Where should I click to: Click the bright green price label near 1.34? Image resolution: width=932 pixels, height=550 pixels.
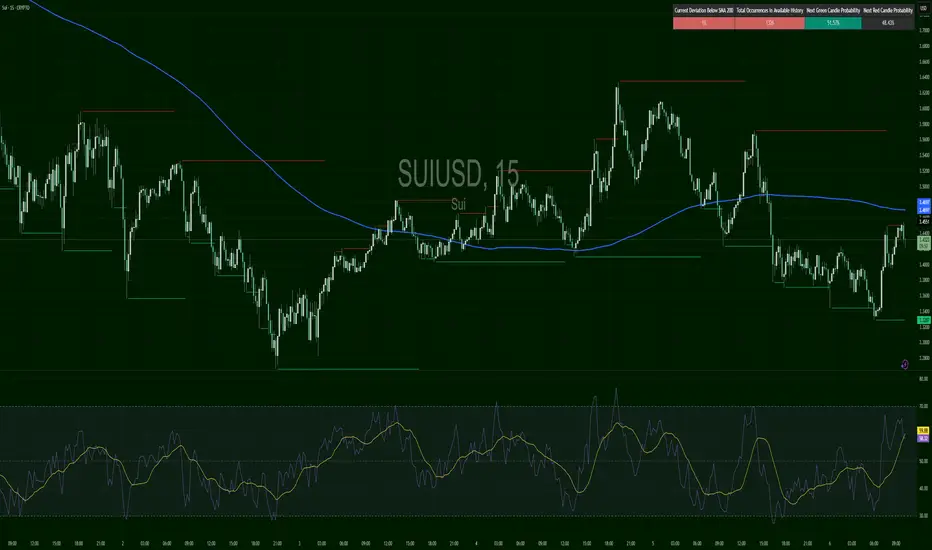pyautogui.click(x=924, y=320)
